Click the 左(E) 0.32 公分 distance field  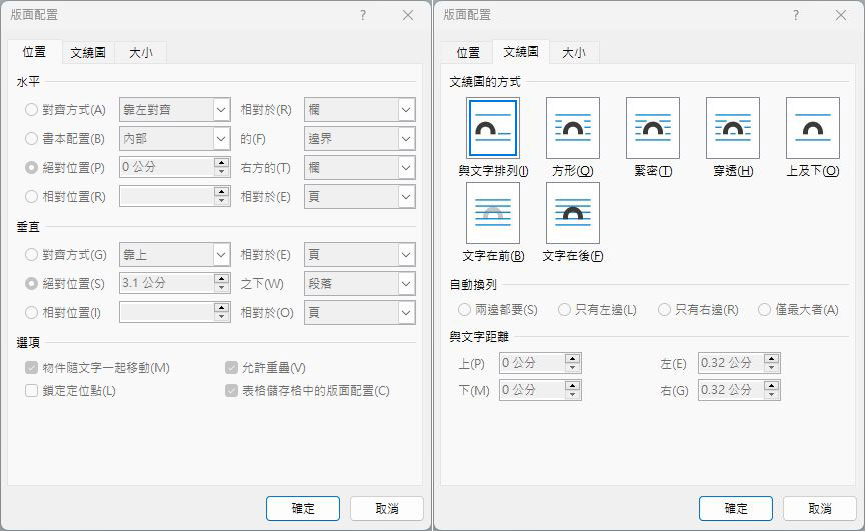pos(731,363)
